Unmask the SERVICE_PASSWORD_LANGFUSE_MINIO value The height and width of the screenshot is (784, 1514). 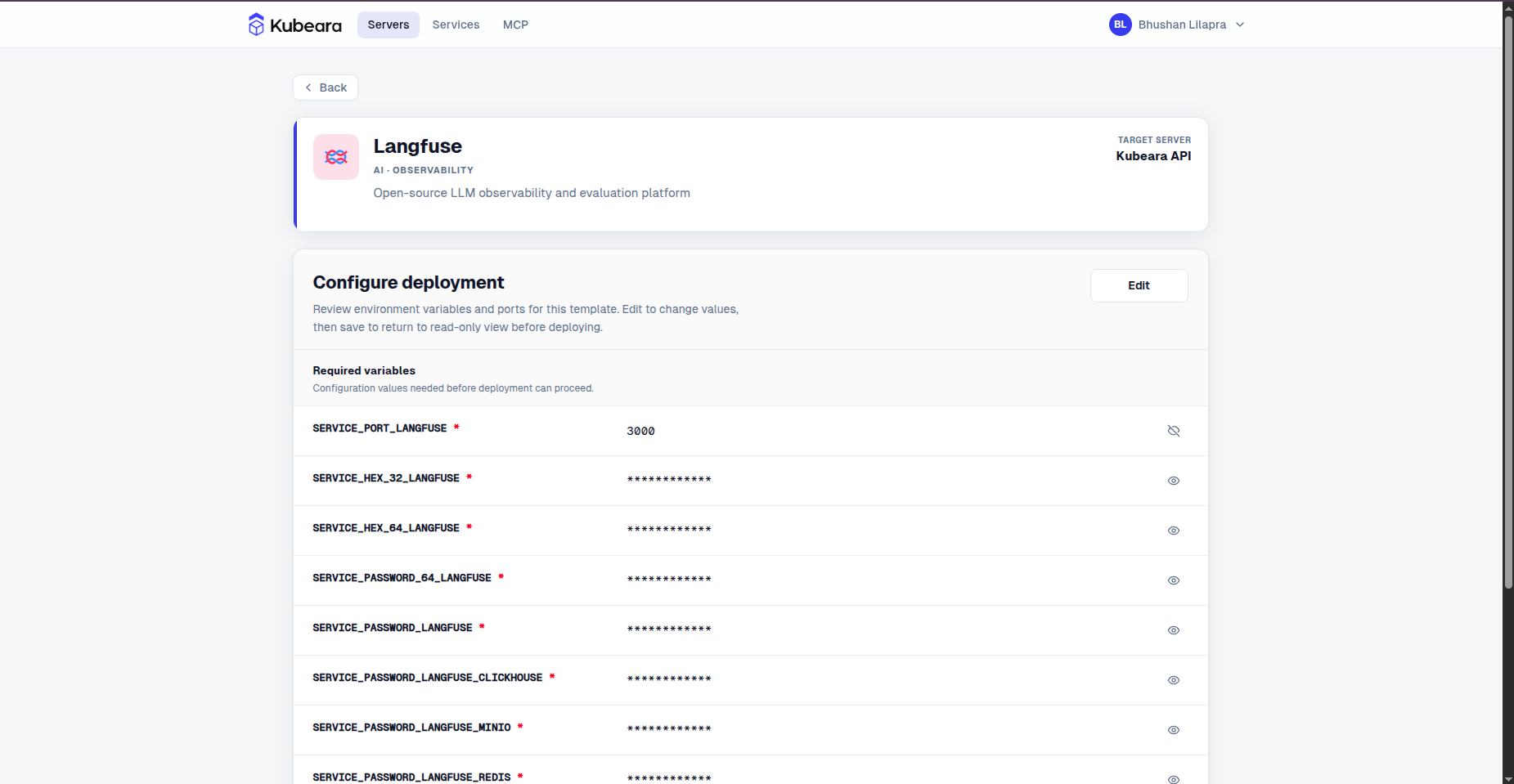click(x=1174, y=730)
